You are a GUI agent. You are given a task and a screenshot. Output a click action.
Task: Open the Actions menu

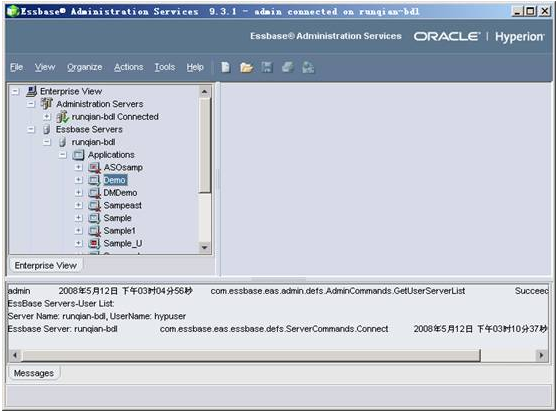(129, 67)
